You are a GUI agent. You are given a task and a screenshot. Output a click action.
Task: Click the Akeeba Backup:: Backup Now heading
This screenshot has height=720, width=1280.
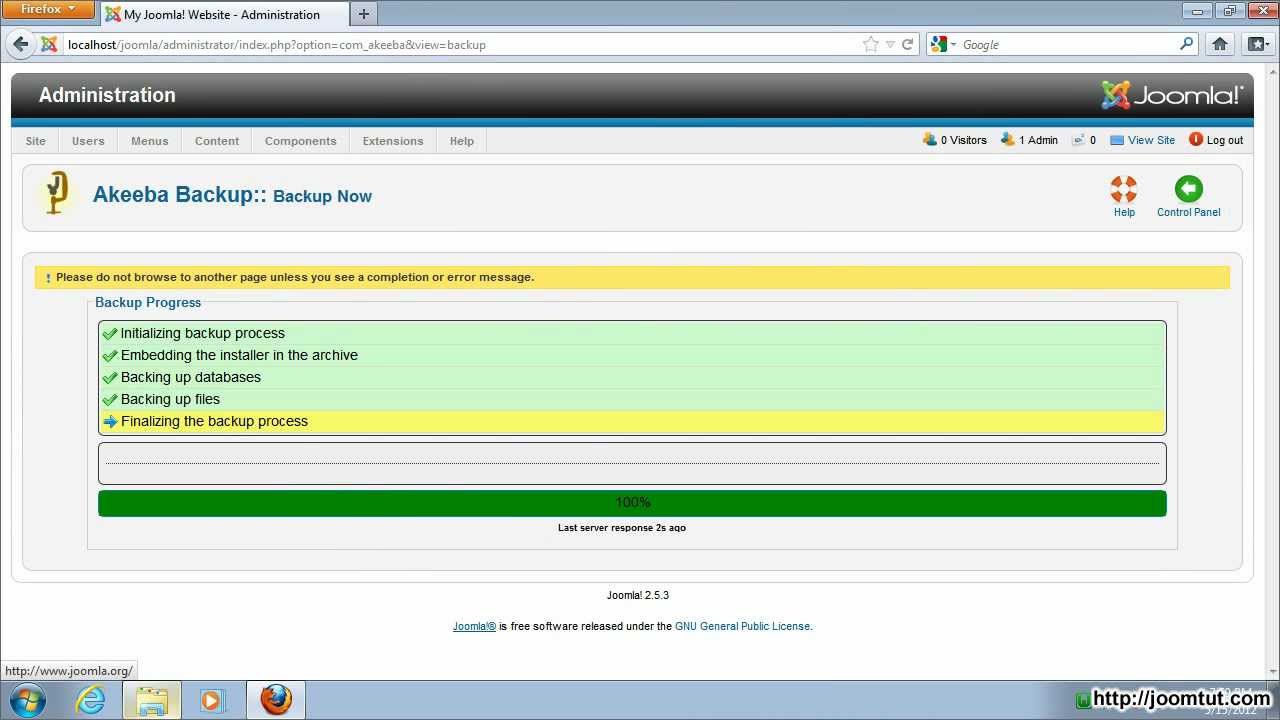tap(232, 195)
